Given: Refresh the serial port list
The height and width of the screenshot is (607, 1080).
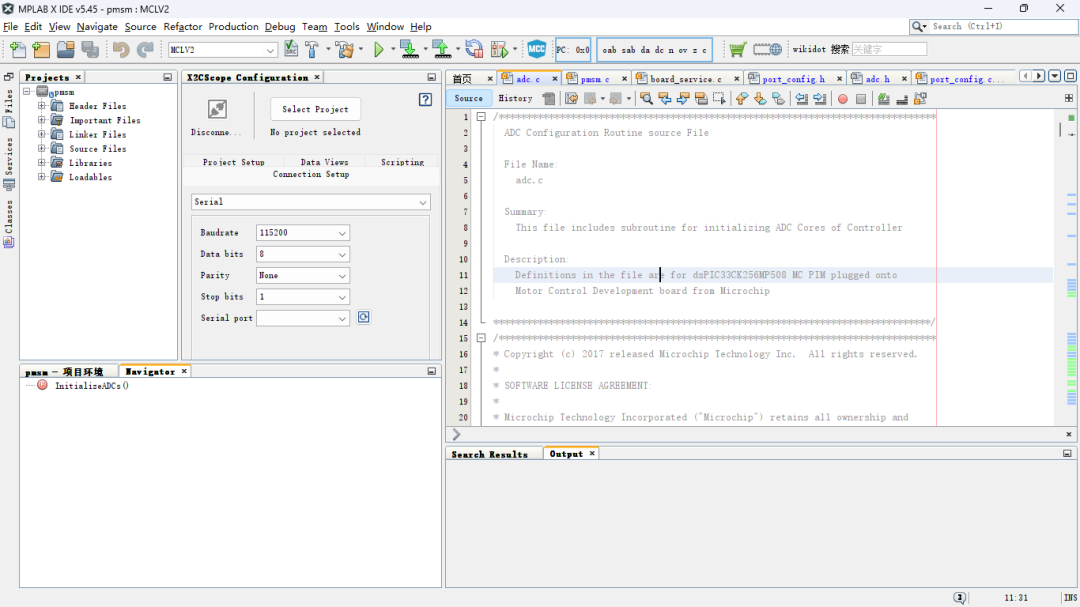Looking at the screenshot, I should pos(364,318).
